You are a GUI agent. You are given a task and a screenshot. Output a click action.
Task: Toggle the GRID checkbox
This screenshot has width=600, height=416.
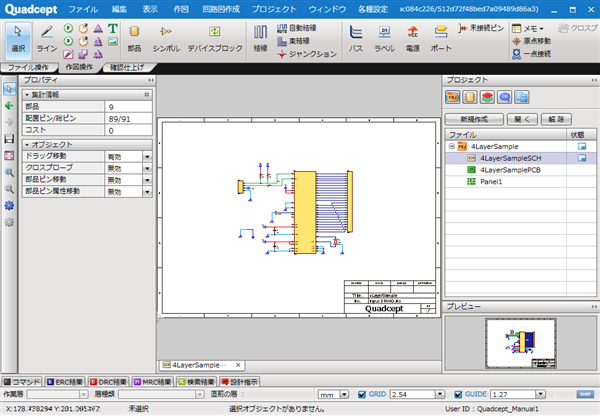[x=362, y=394]
